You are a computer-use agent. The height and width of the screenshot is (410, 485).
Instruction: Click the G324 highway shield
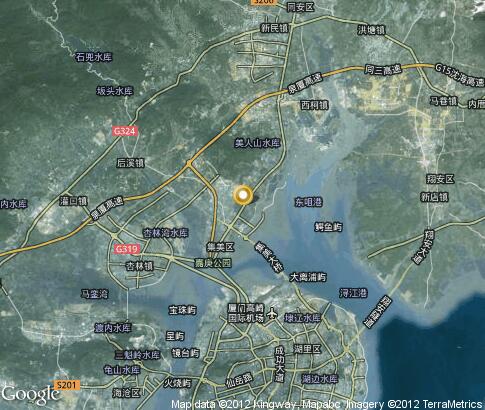[x=125, y=131]
